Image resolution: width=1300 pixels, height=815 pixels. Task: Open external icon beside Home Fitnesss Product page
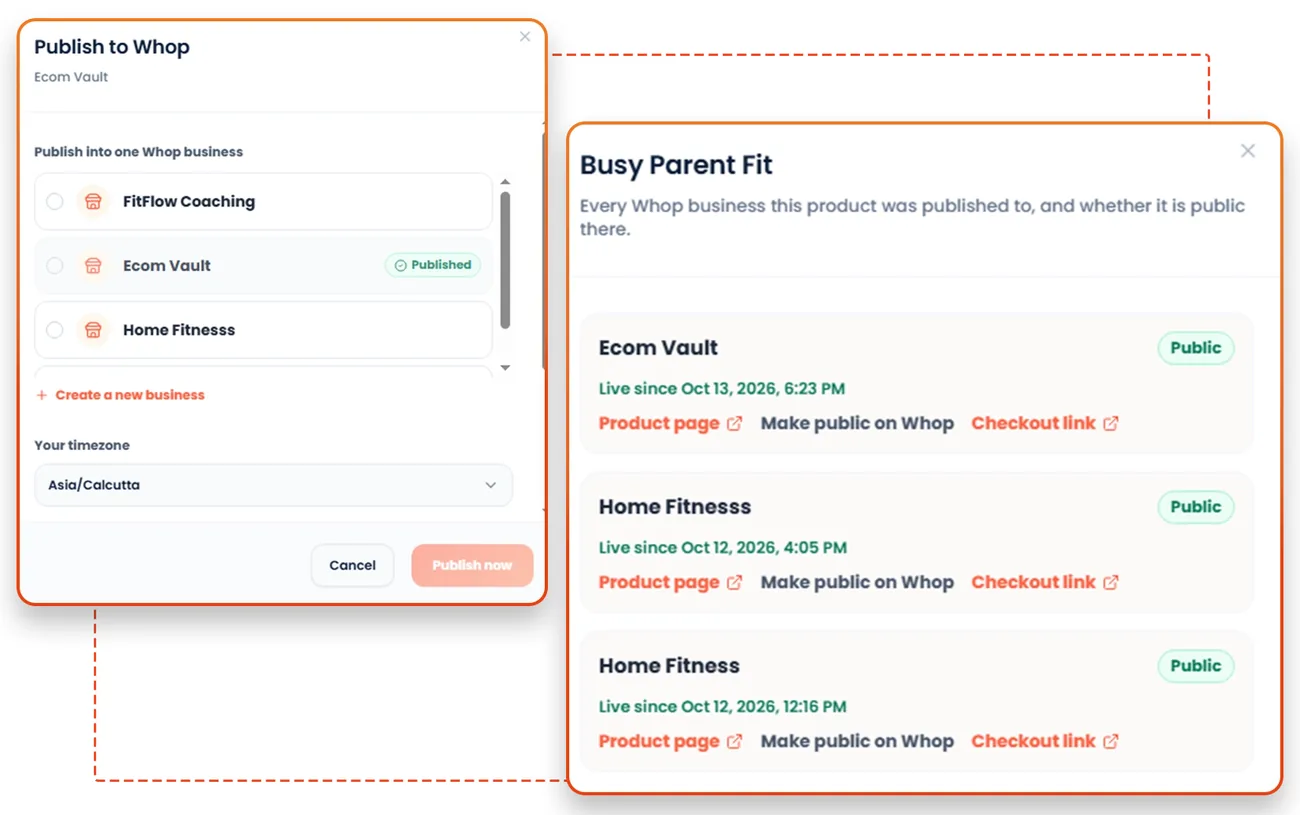[x=735, y=582]
